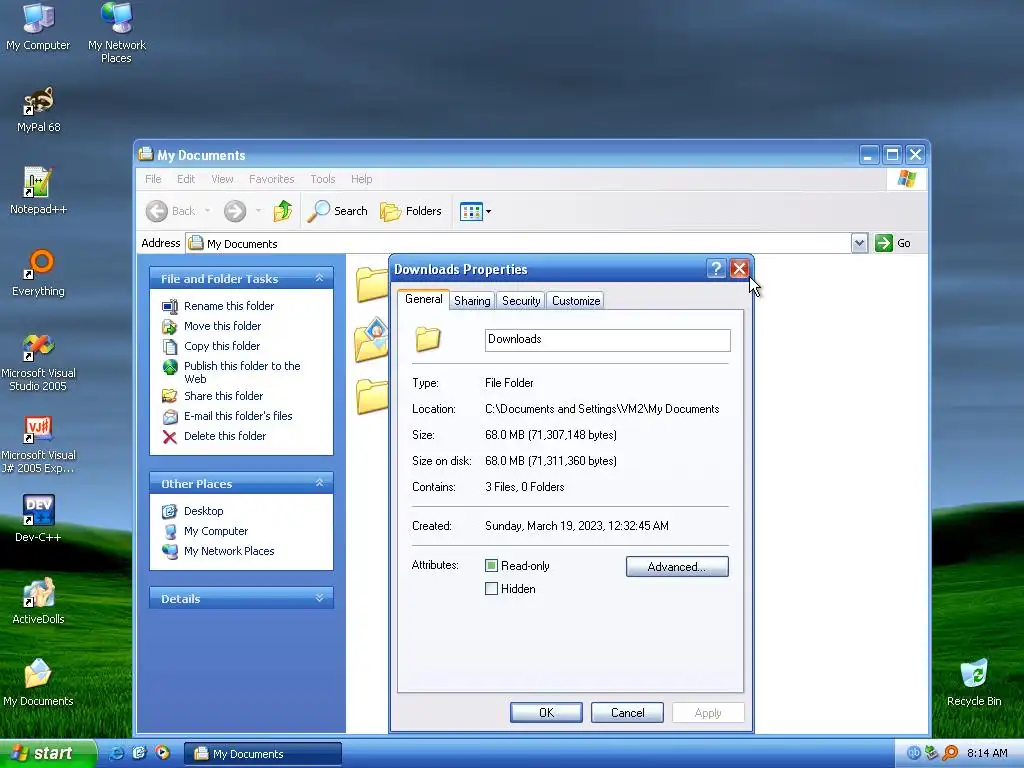Collapse the Other Places panel
This screenshot has height=768, width=1024.
(319, 483)
